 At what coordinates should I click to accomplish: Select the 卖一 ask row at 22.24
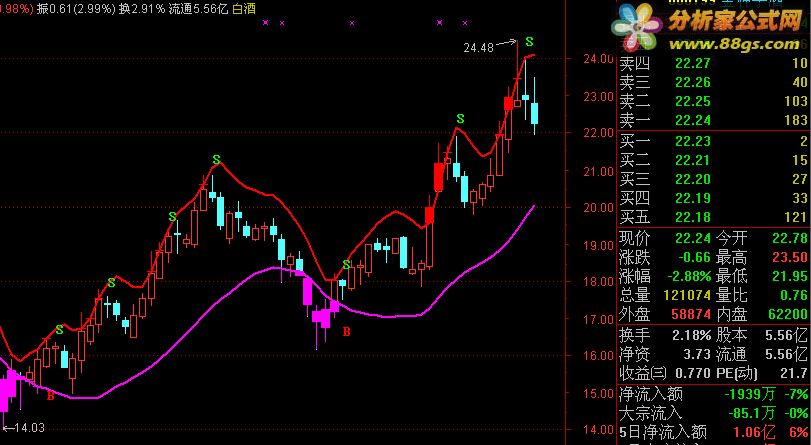pos(713,121)
